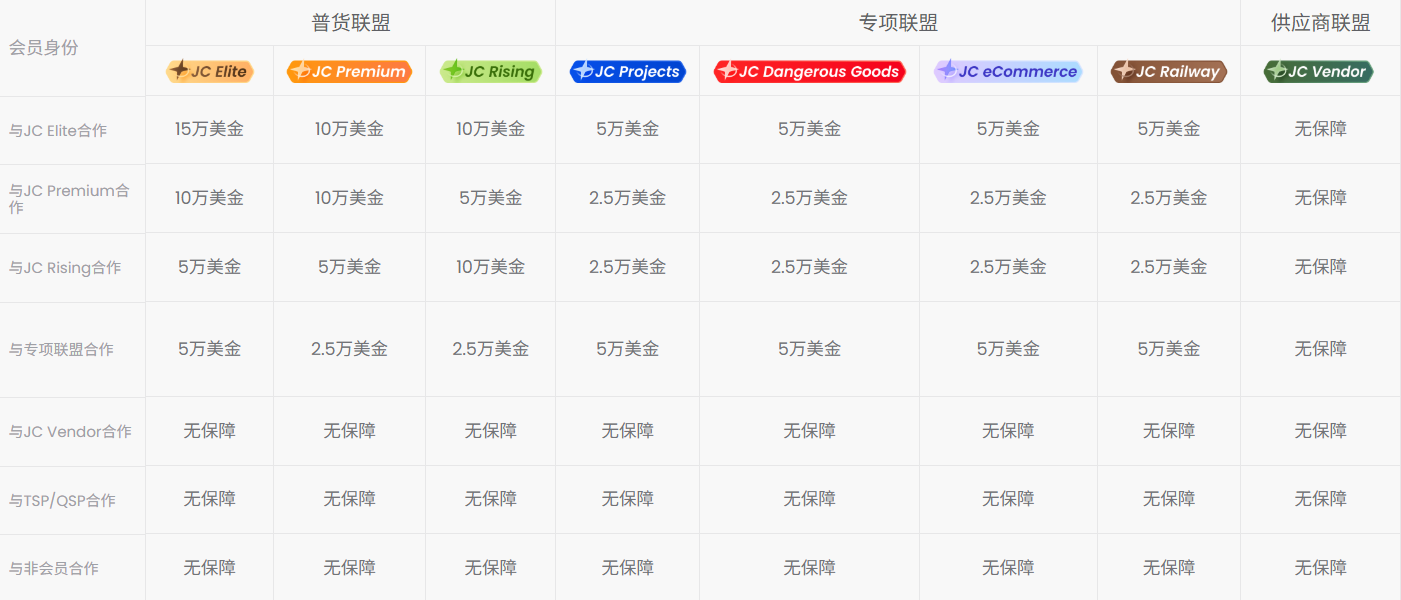Click JC Rising 无保障 in 与非会员合作 row
1401x600 pixels.
(490, 568)
